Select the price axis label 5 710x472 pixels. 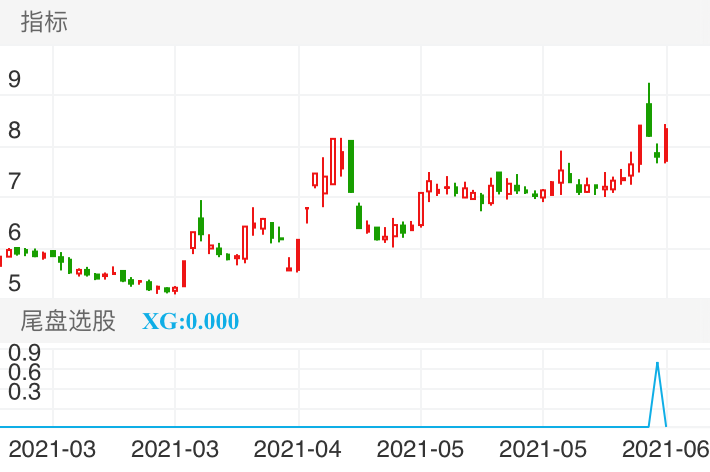[14, 283]
